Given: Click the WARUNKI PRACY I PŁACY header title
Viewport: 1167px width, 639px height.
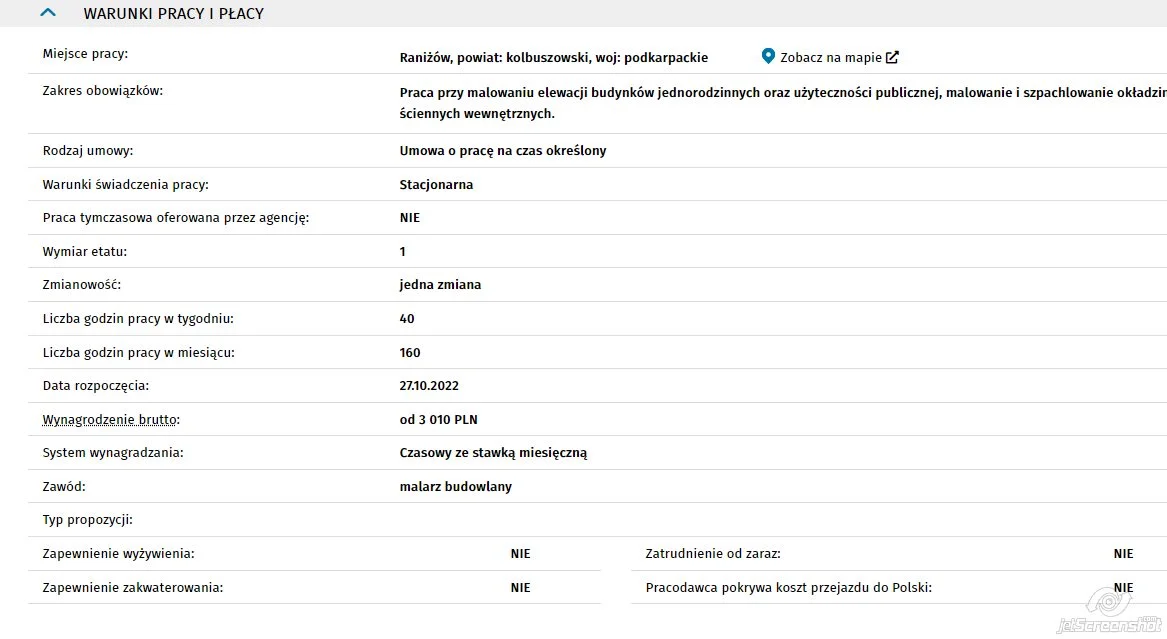Looking at the screenshot, I should pyautogui.click(x=173, y=13).
